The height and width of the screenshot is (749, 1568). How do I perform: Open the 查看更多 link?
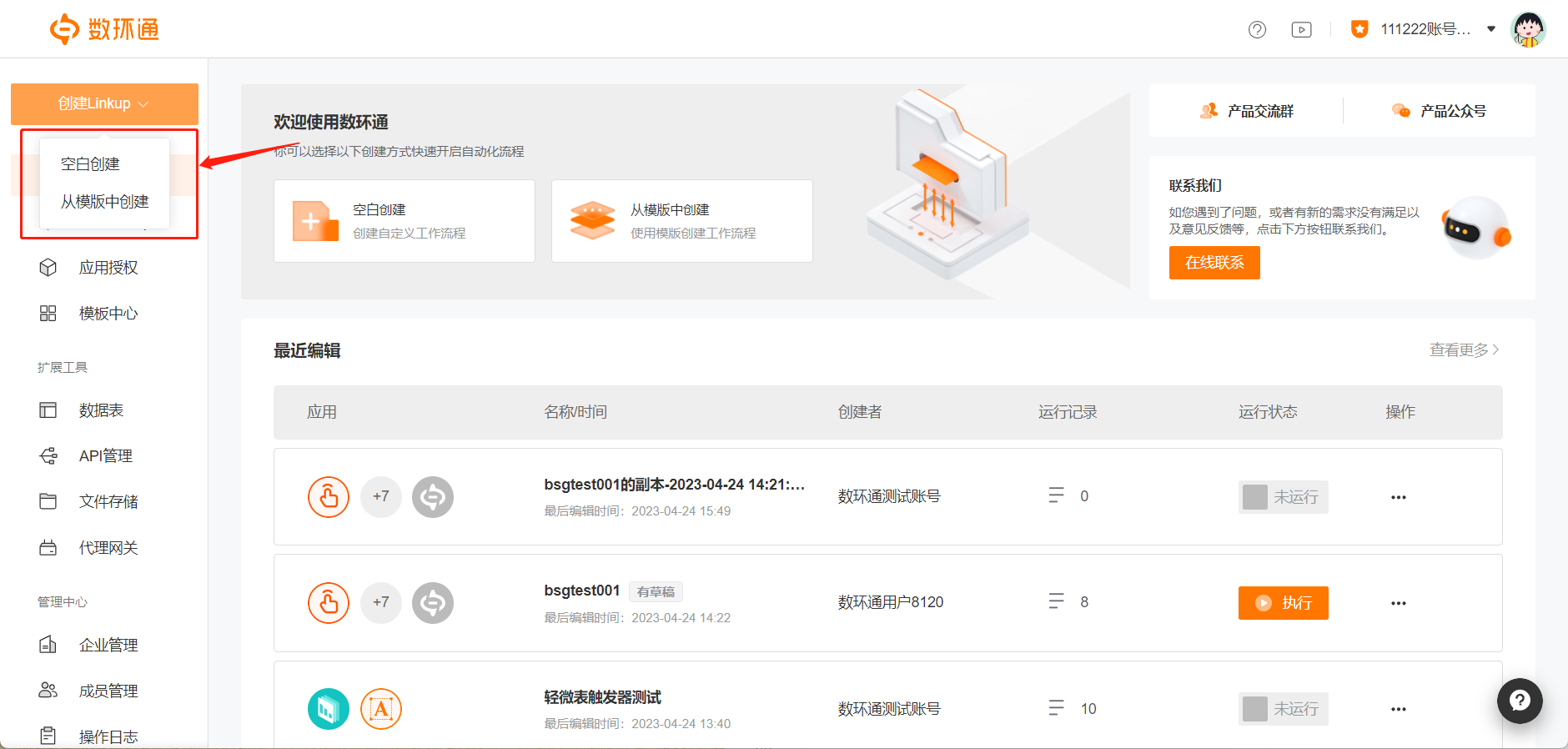1464,350
